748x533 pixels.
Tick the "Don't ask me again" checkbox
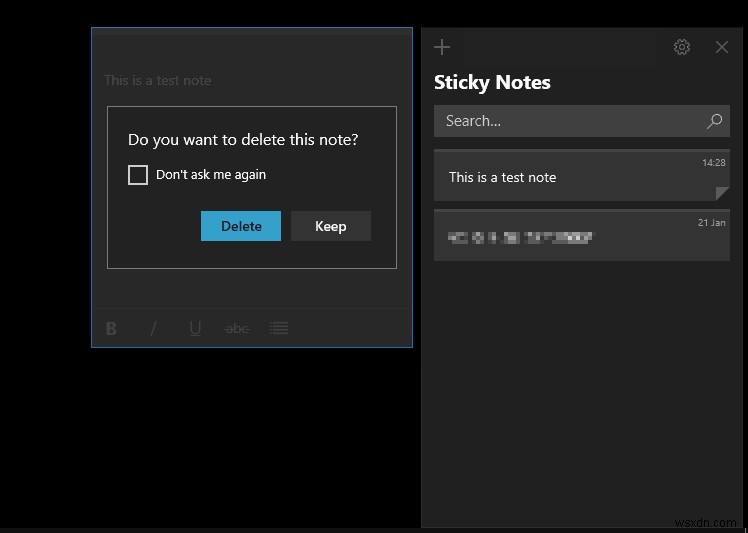click(138, 175)
